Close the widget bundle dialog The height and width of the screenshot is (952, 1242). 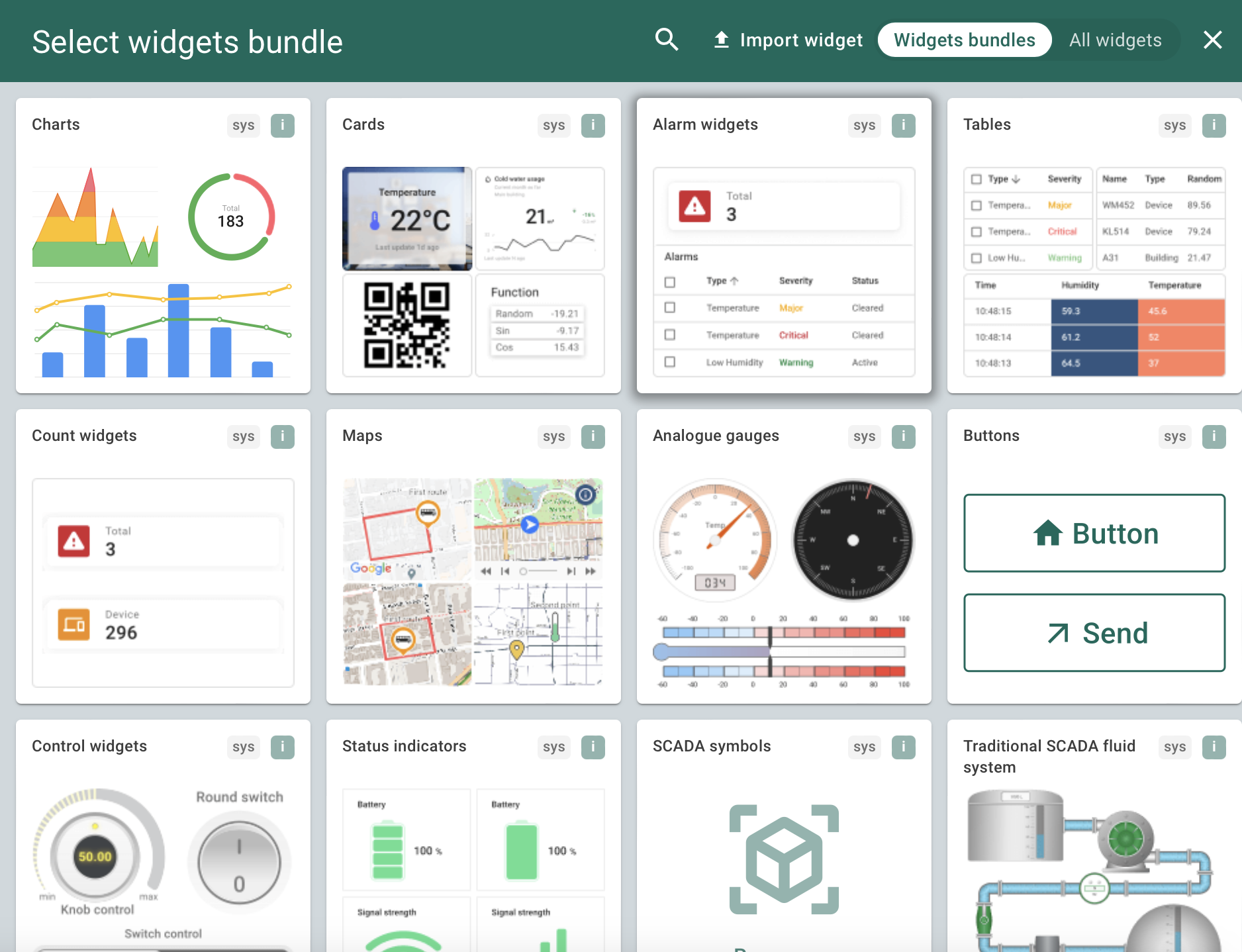pyautogui.click(x=1212, y=40)
